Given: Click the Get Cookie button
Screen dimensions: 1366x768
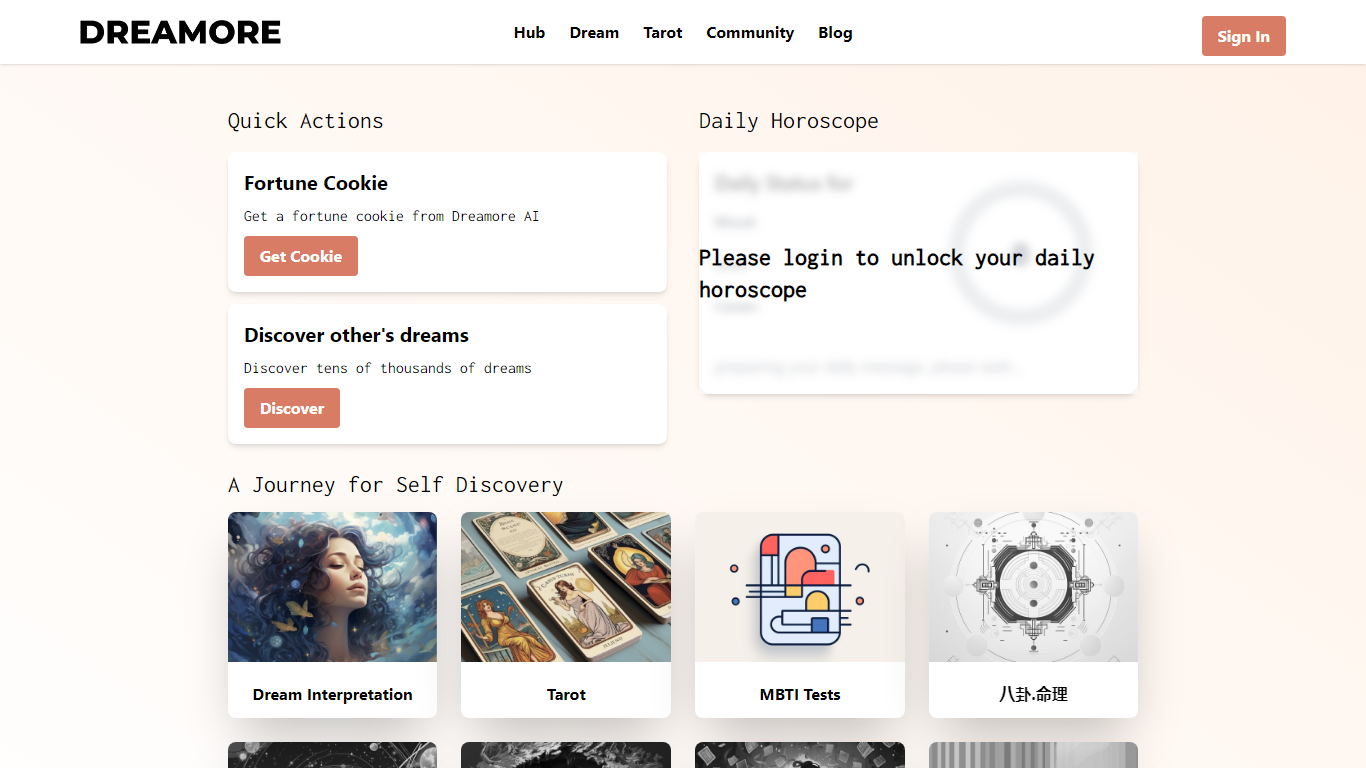Looking at the screenshot, I should click(301, 256).
